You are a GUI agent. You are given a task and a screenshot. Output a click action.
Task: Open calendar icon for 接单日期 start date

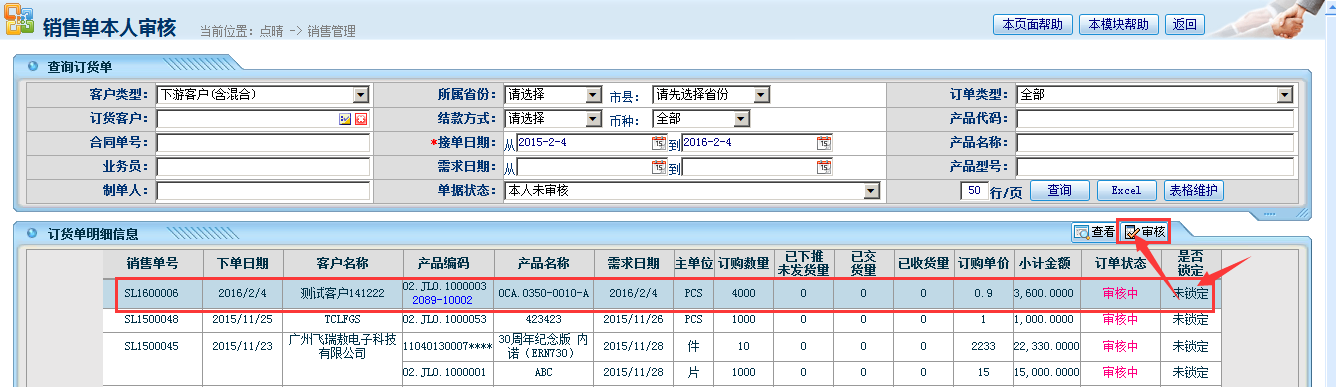click(658, 143)
